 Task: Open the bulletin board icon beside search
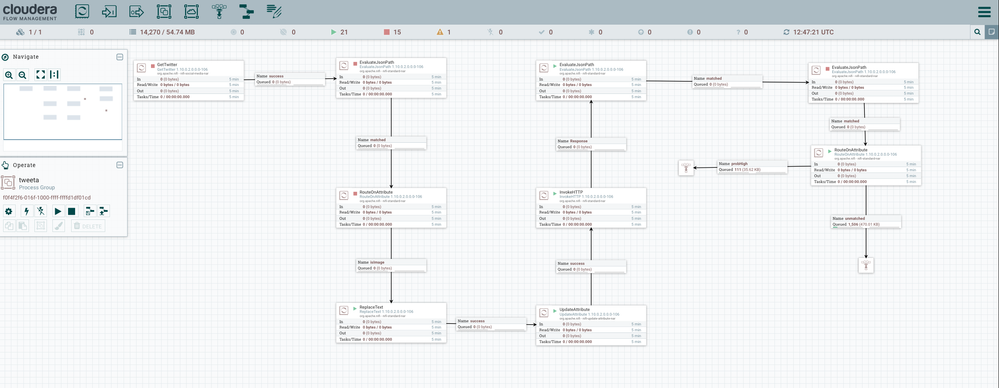point(991,32)
